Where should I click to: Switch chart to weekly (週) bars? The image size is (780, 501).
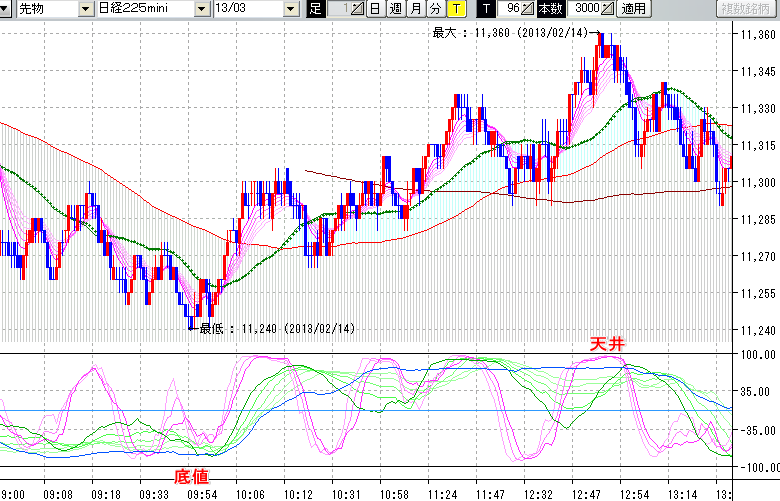point(395,9)
